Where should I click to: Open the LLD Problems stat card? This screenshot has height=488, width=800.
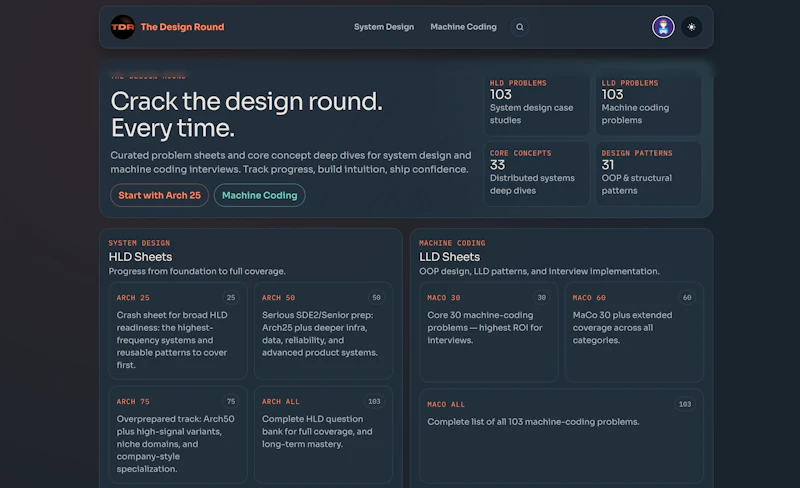pyautogui.click(x=648, y=104)
